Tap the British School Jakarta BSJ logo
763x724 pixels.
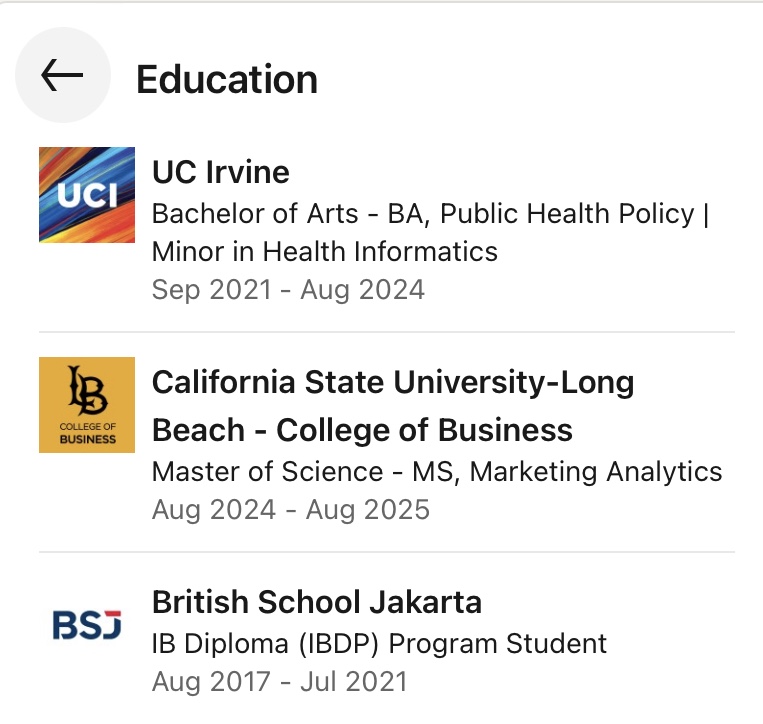pos(87,625)
